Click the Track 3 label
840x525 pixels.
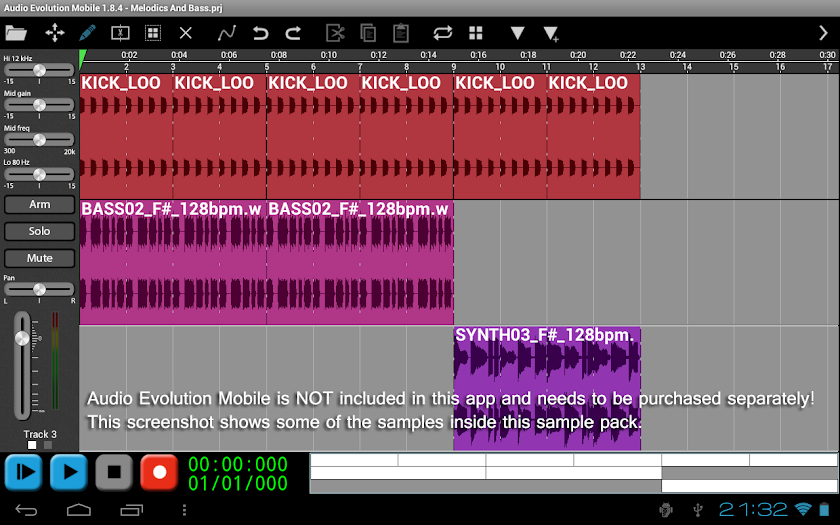point(40,434)
